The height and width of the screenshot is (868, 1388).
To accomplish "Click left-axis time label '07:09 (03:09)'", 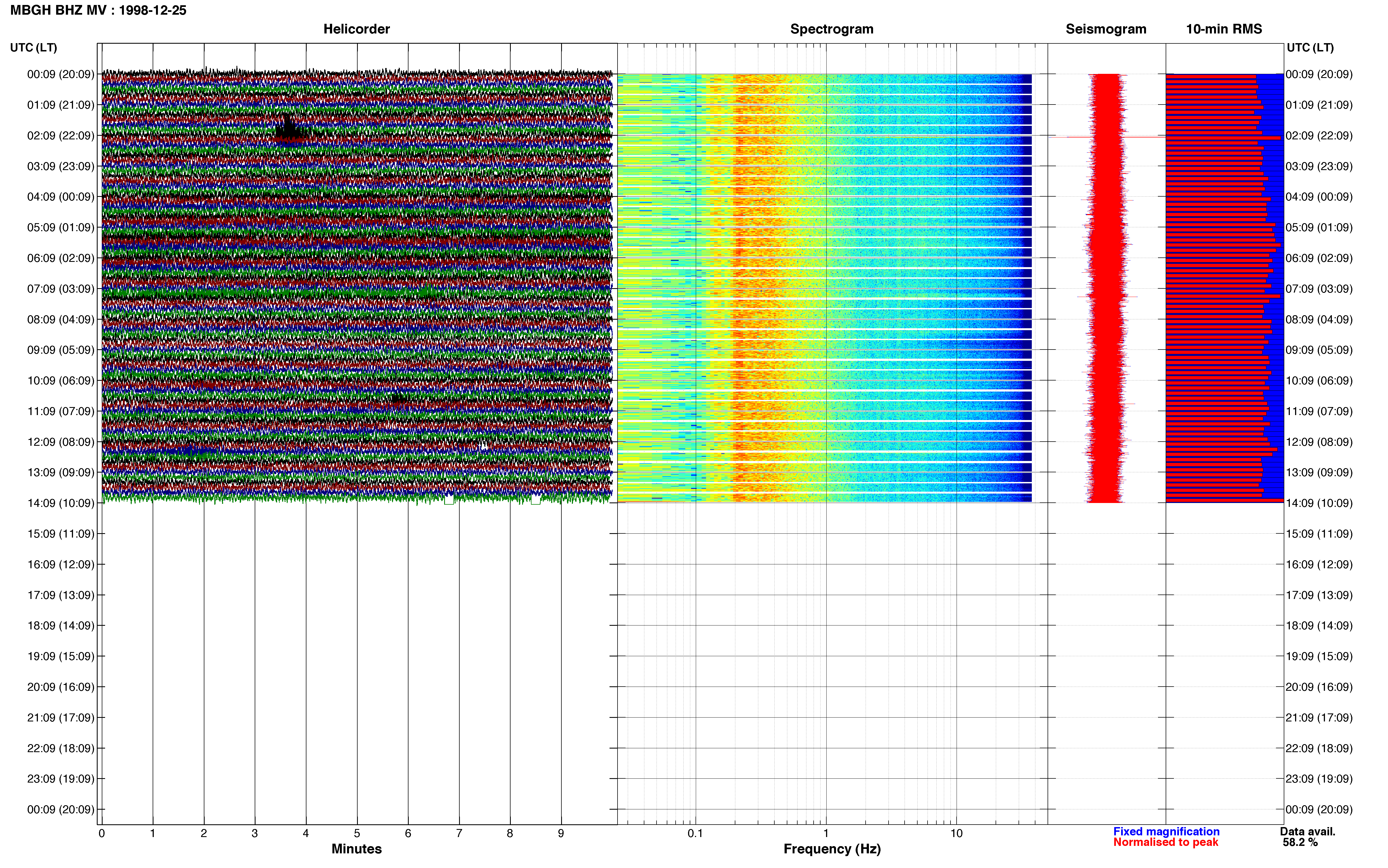I will [x=61, y=289].
